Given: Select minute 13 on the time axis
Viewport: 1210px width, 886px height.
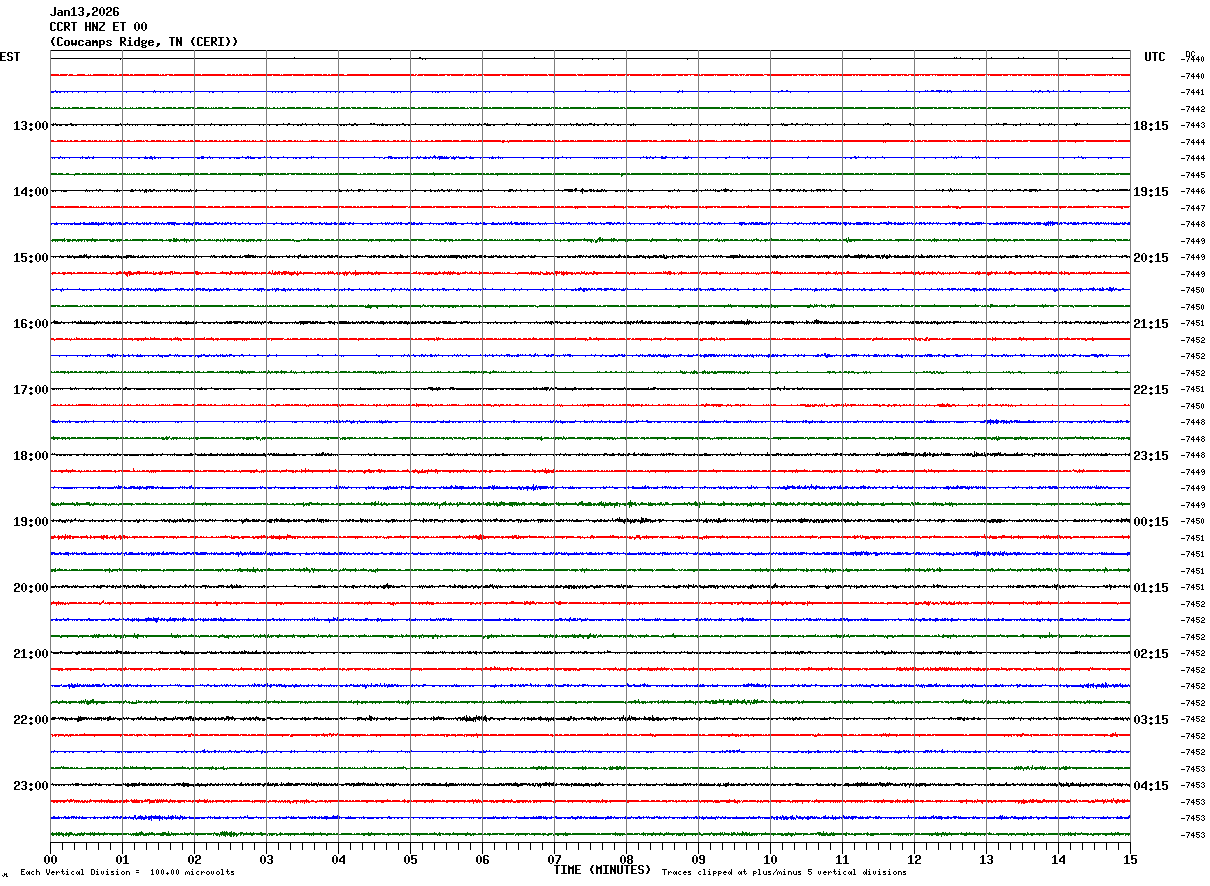Looking at the screenshot, I should click(x=986, y=859).
